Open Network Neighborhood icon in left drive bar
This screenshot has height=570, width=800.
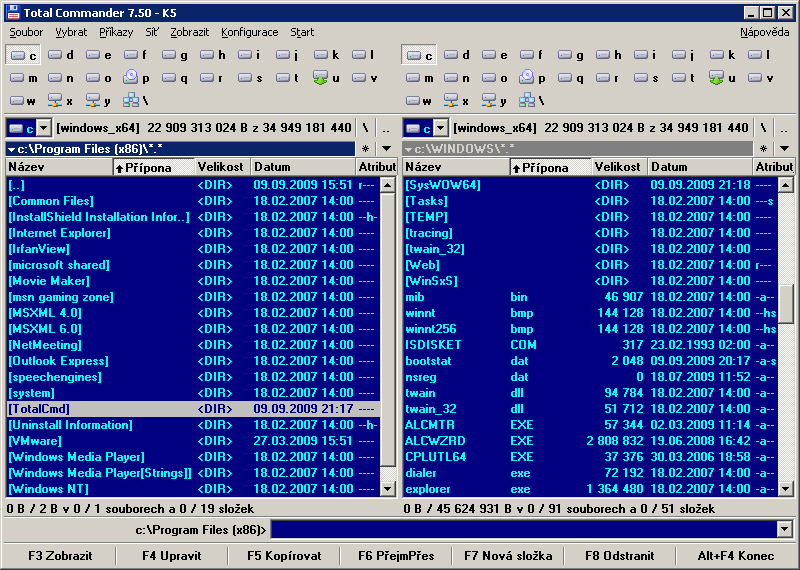(136, 101)
